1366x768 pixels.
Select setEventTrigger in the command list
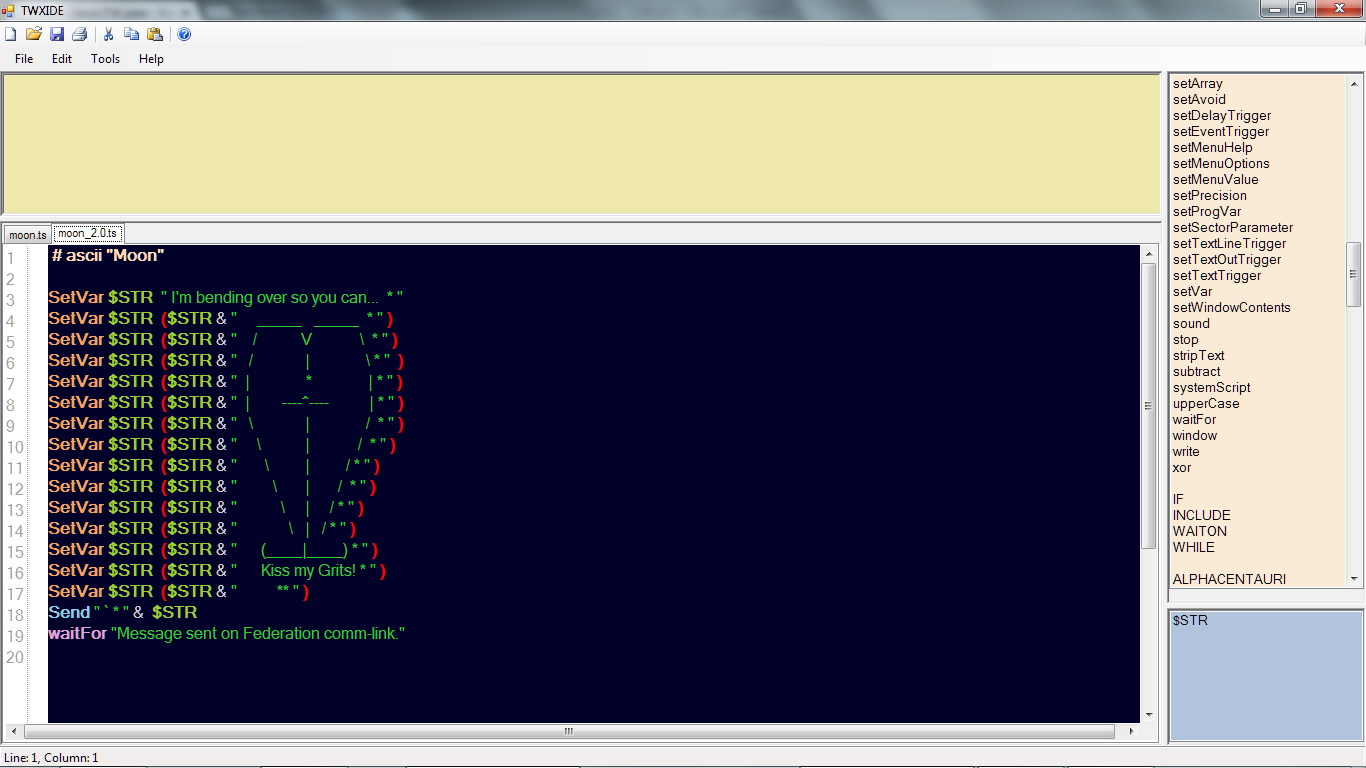(x=1221, y=131)
